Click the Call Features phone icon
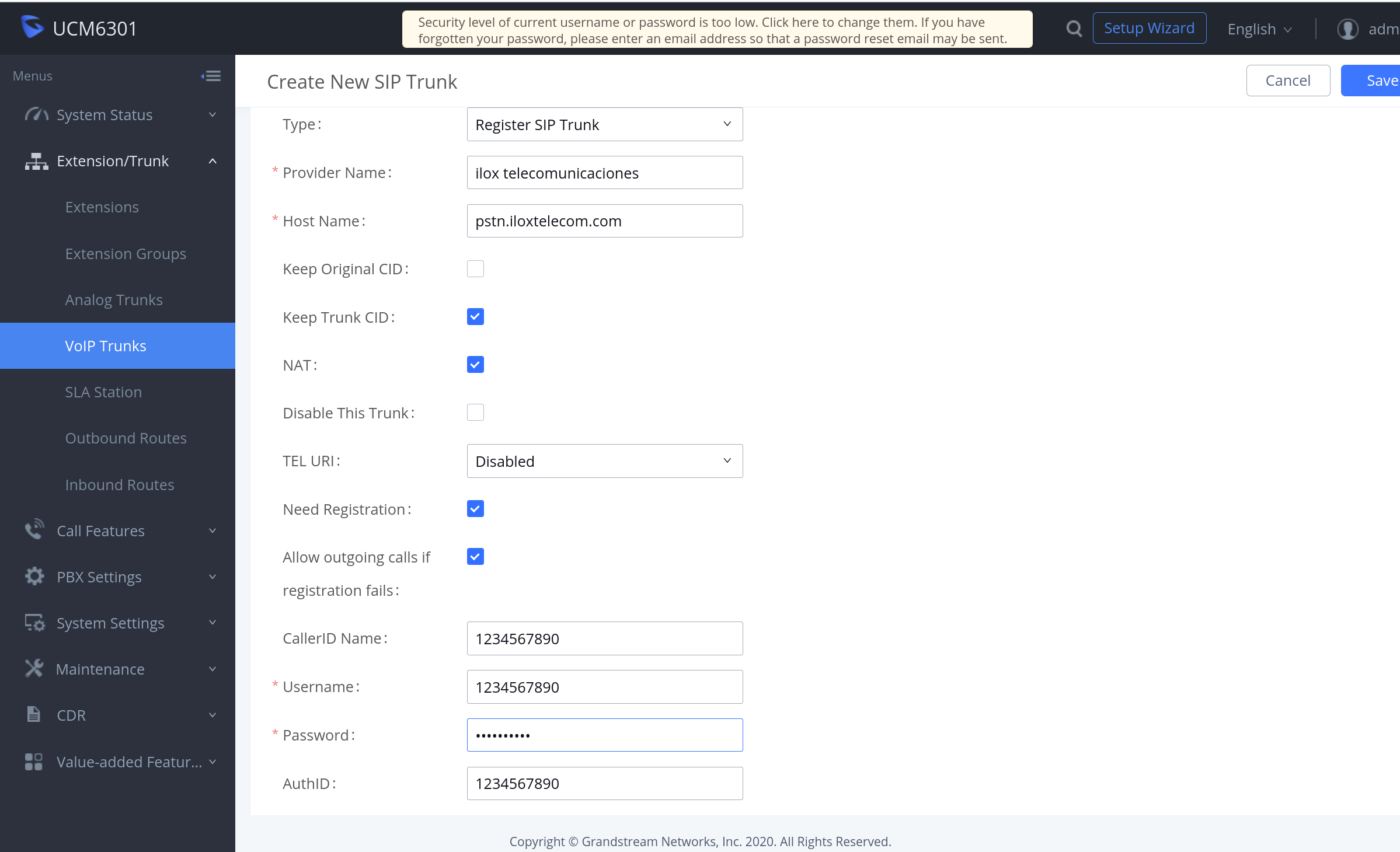Screen dimensions: 1400x852 point(34,530)
